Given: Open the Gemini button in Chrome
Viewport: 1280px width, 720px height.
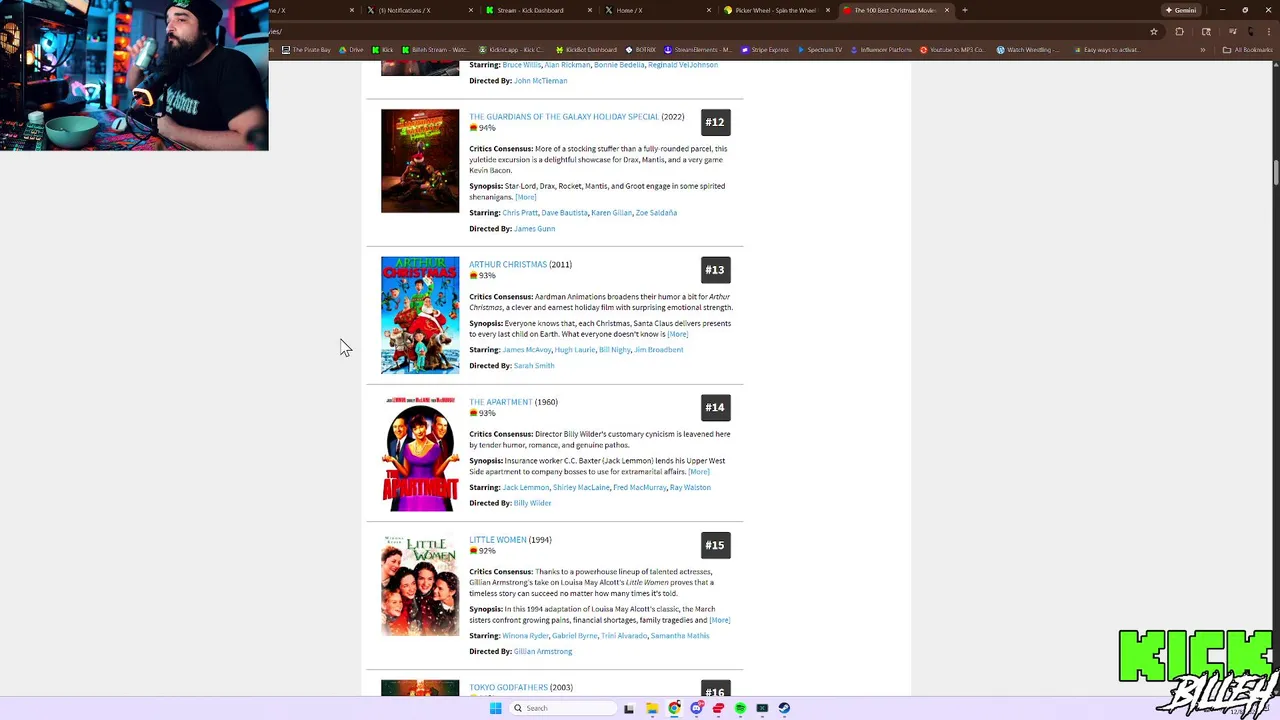Looking at the screenshot, I should coord(1180,10).
